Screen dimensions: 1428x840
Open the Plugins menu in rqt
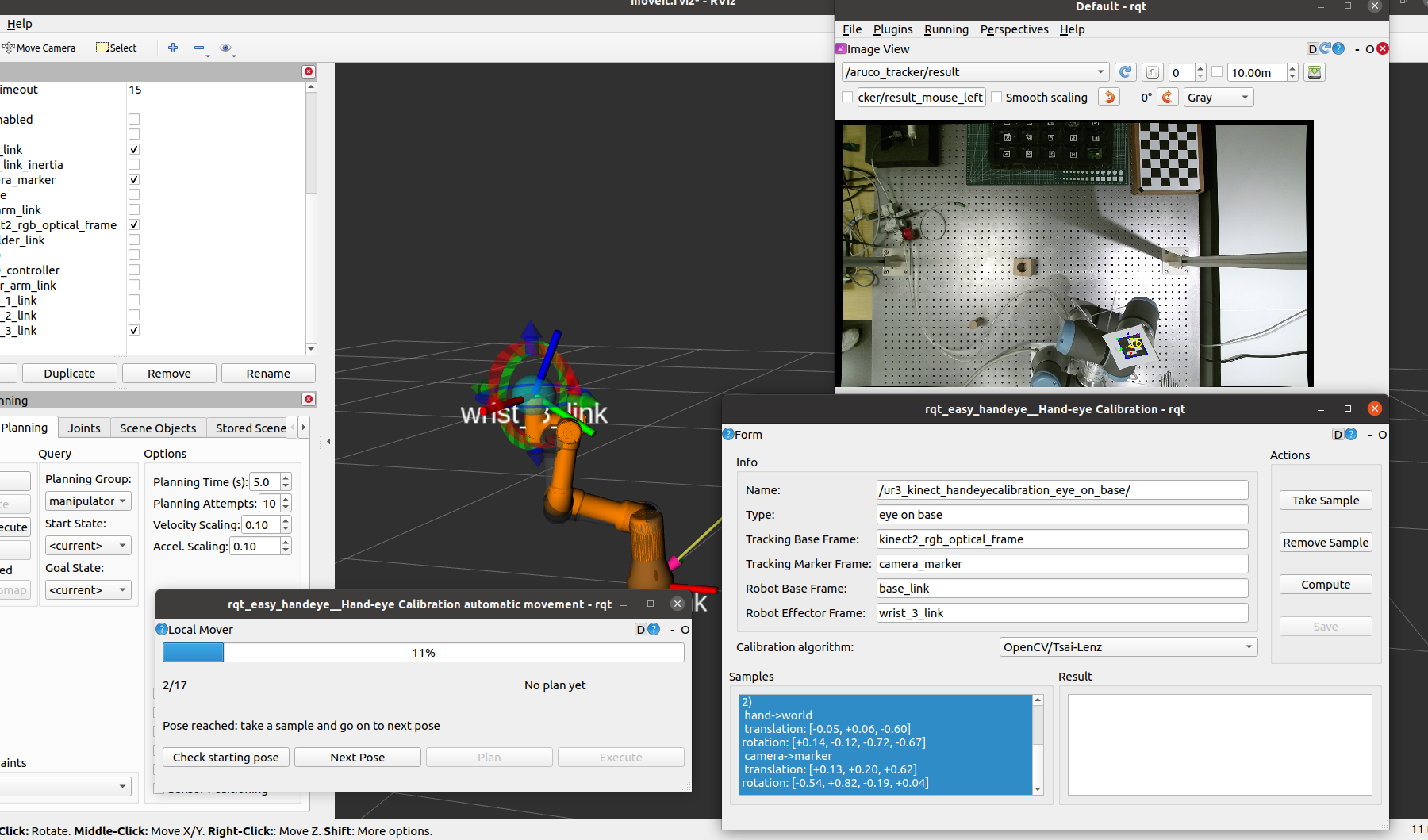click(x=892, y=29)
